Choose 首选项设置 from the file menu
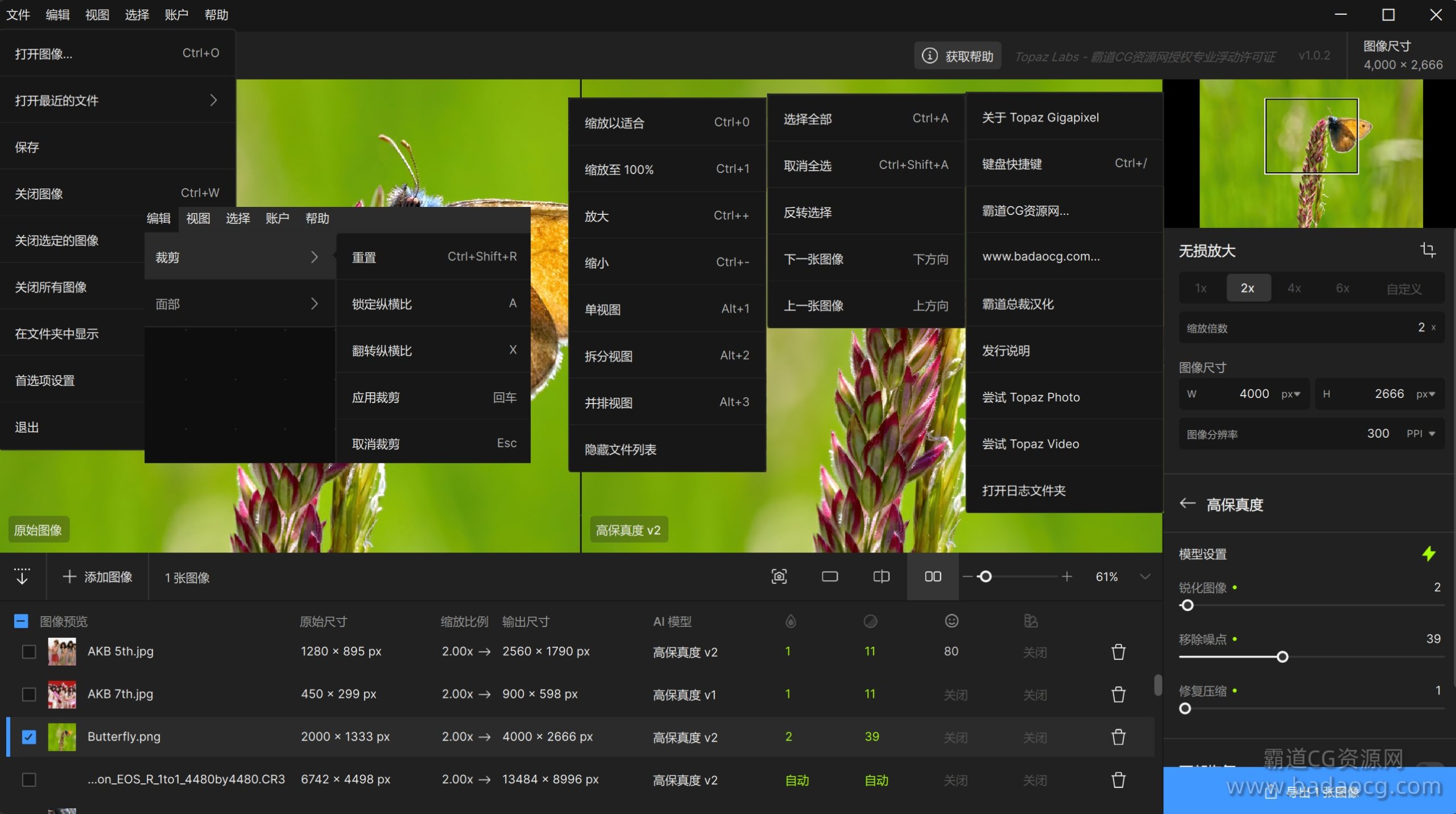Image resolution: width=1456 pixels, height=814 pixels. (45, 380)
